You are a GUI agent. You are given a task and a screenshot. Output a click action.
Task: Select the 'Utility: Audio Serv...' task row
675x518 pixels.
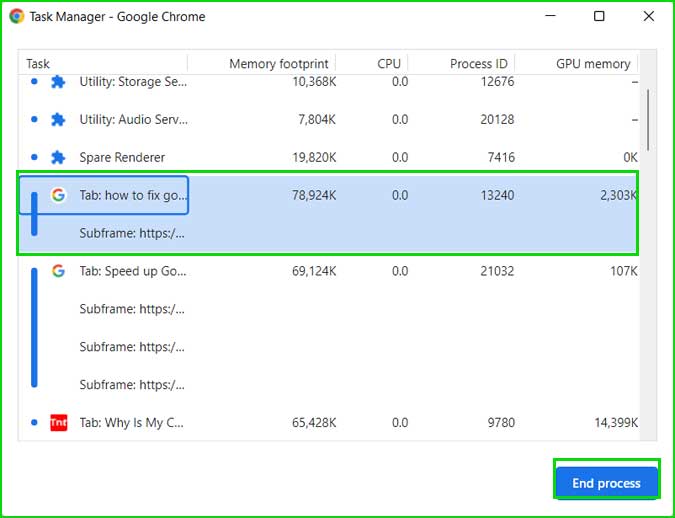coord(328,119)
